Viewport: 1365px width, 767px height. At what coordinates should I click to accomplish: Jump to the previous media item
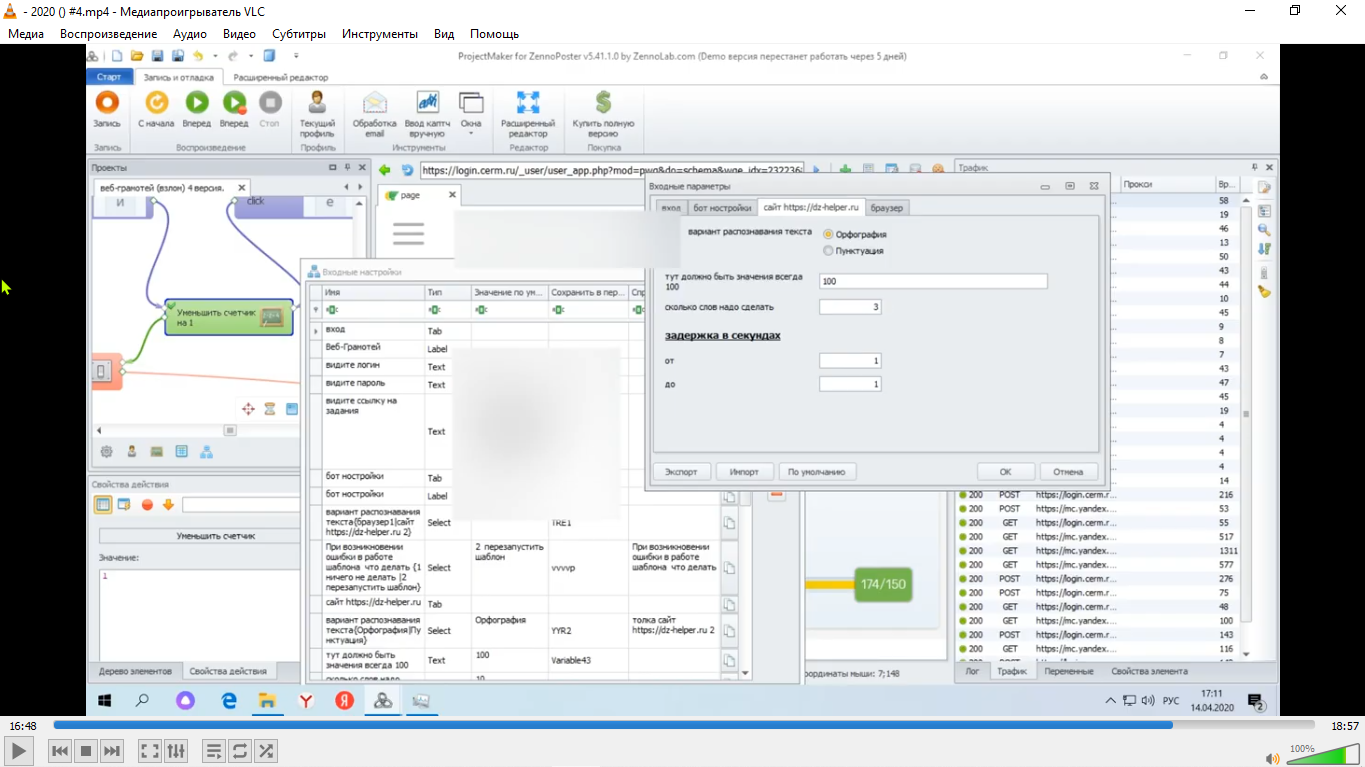pyautogui.click(x=60, y=750)
